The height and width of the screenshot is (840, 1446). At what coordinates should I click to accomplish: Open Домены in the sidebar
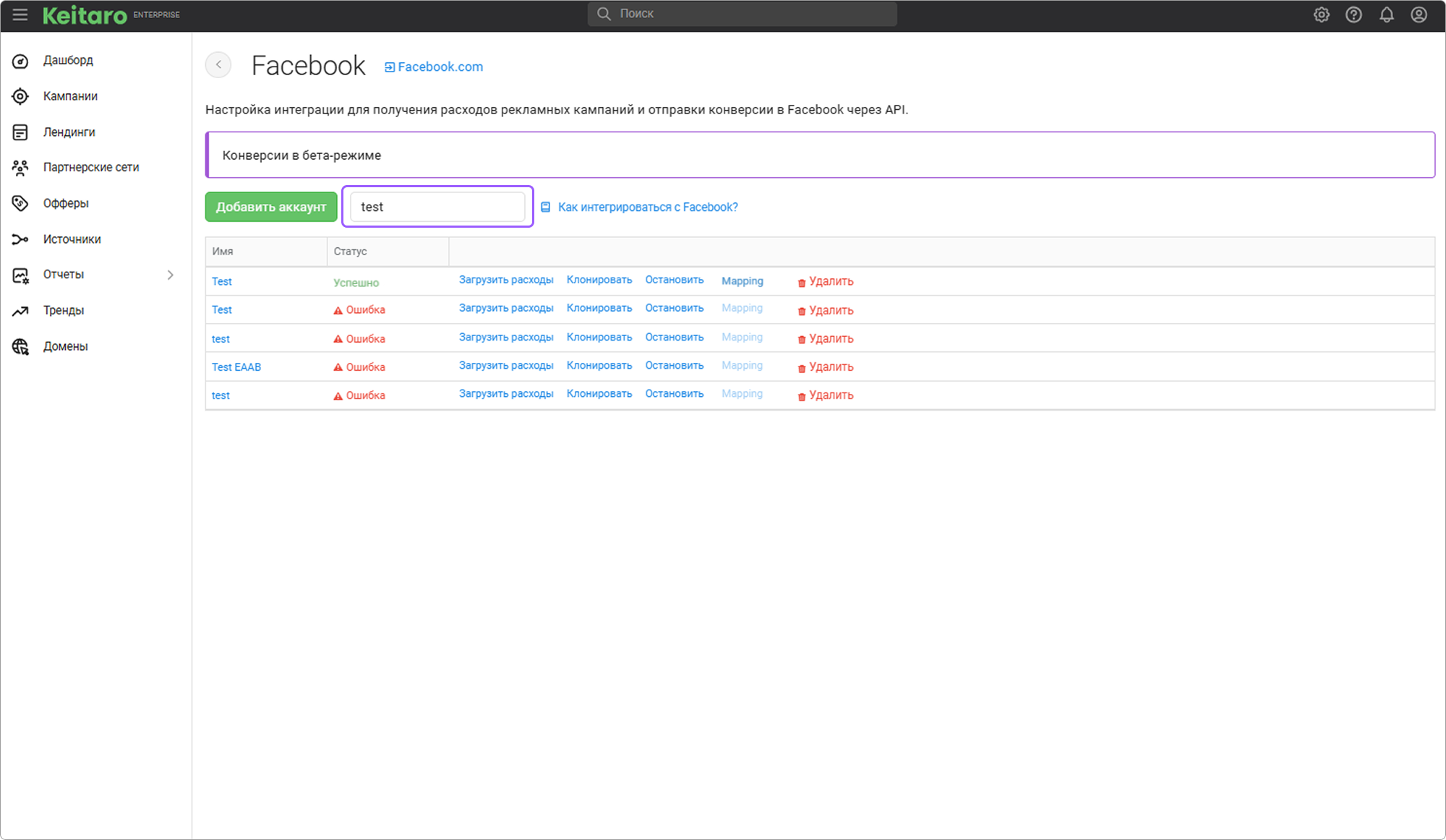(65, 346)
